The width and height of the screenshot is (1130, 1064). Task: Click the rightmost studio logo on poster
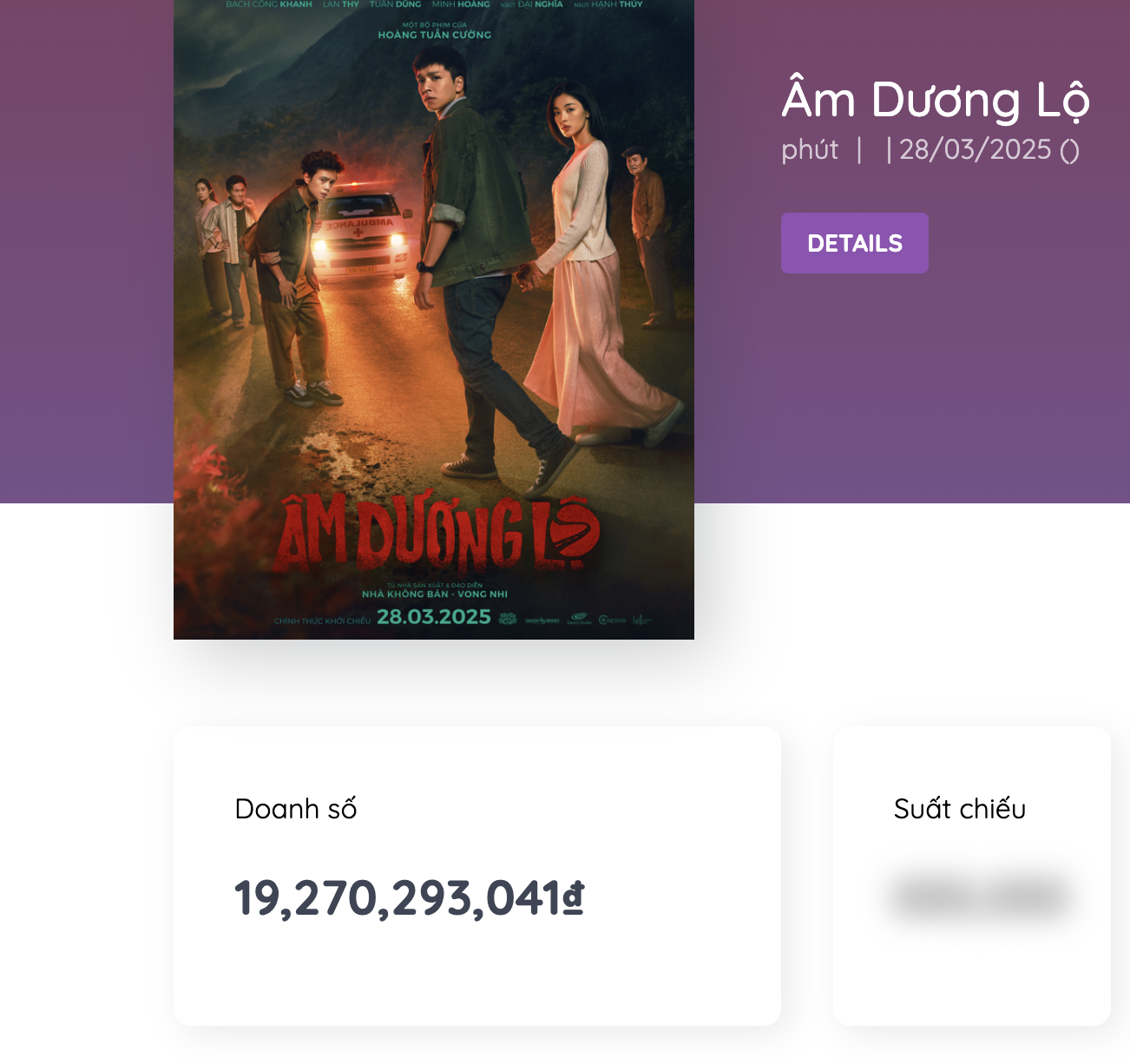(x=642, y=620)
